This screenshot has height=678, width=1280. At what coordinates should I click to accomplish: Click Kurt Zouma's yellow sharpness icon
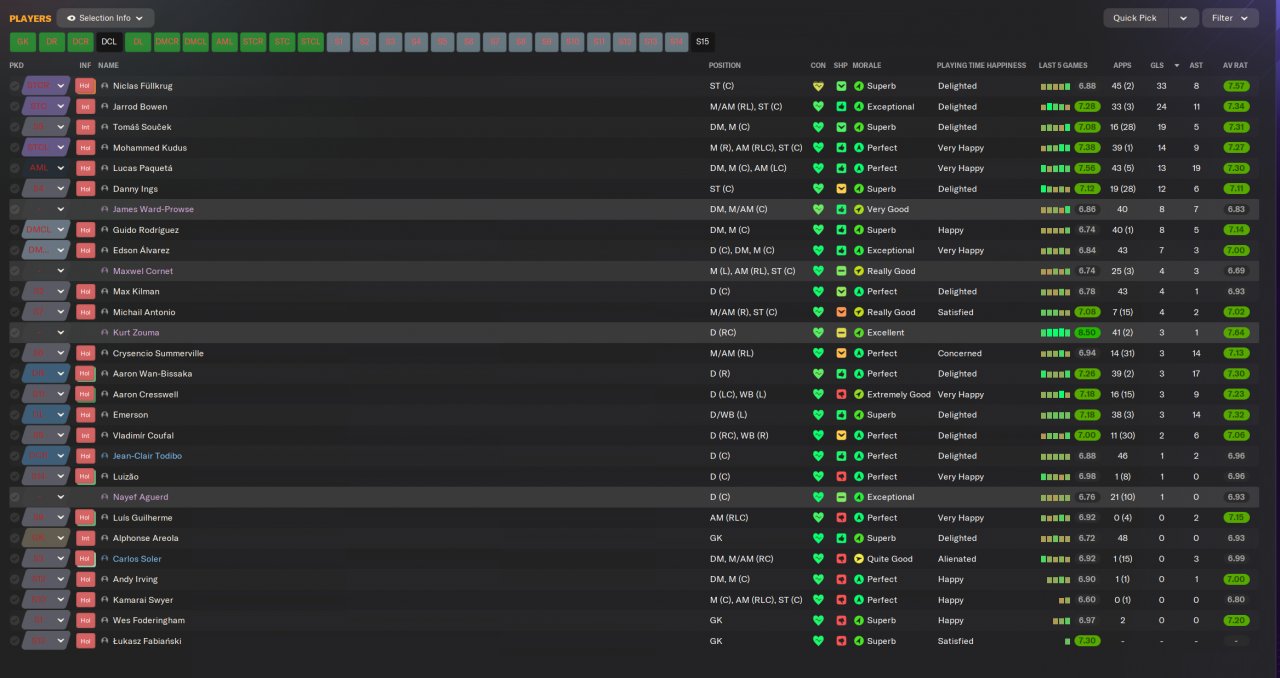tap(841, 332)
